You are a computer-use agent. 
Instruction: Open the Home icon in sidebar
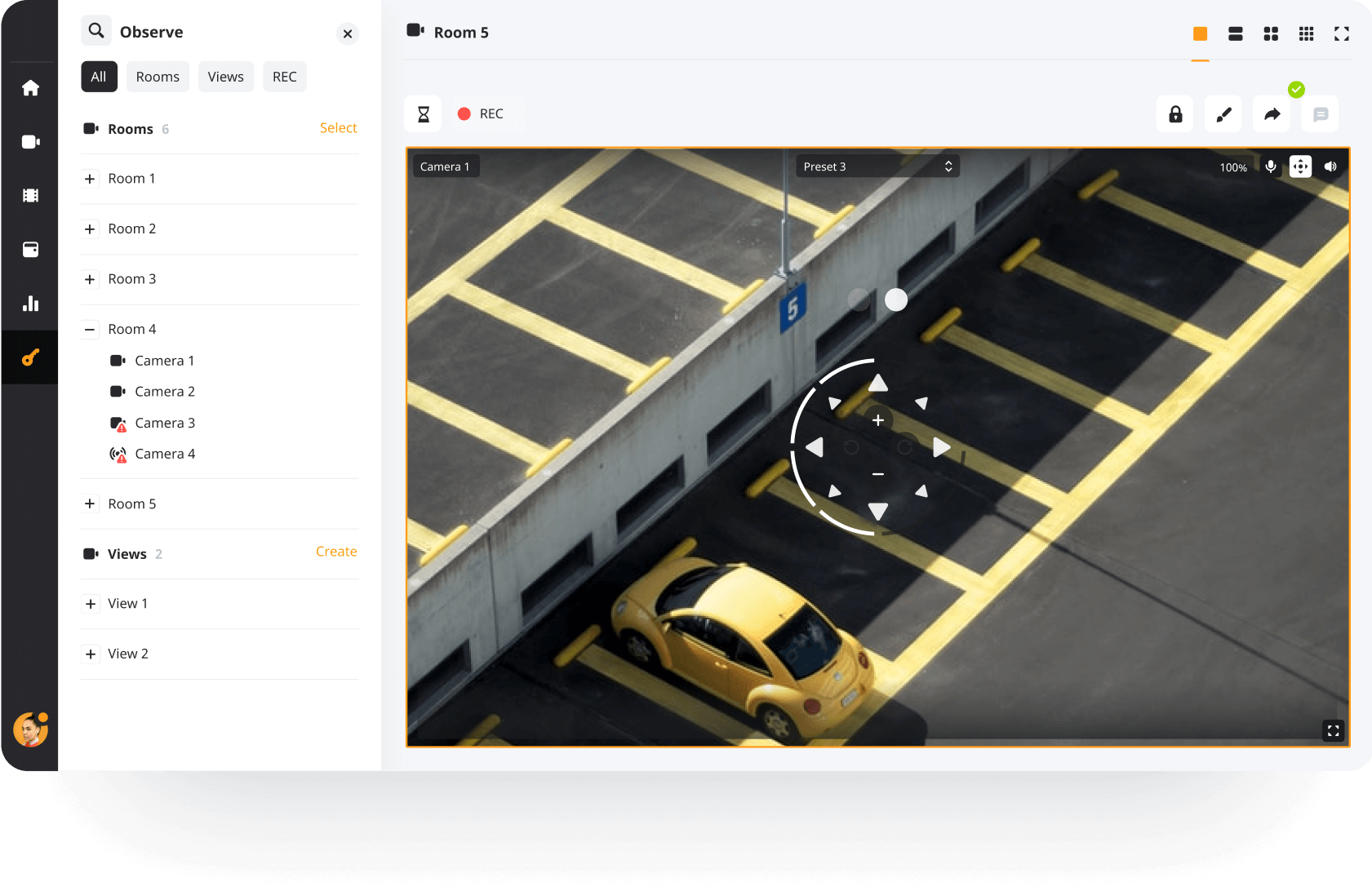point(30,88)
